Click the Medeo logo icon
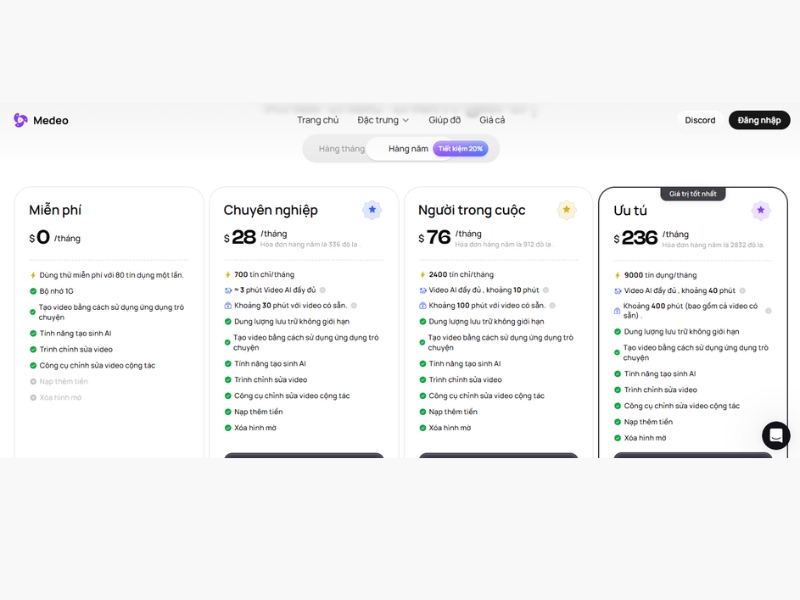 click(20, 120)
